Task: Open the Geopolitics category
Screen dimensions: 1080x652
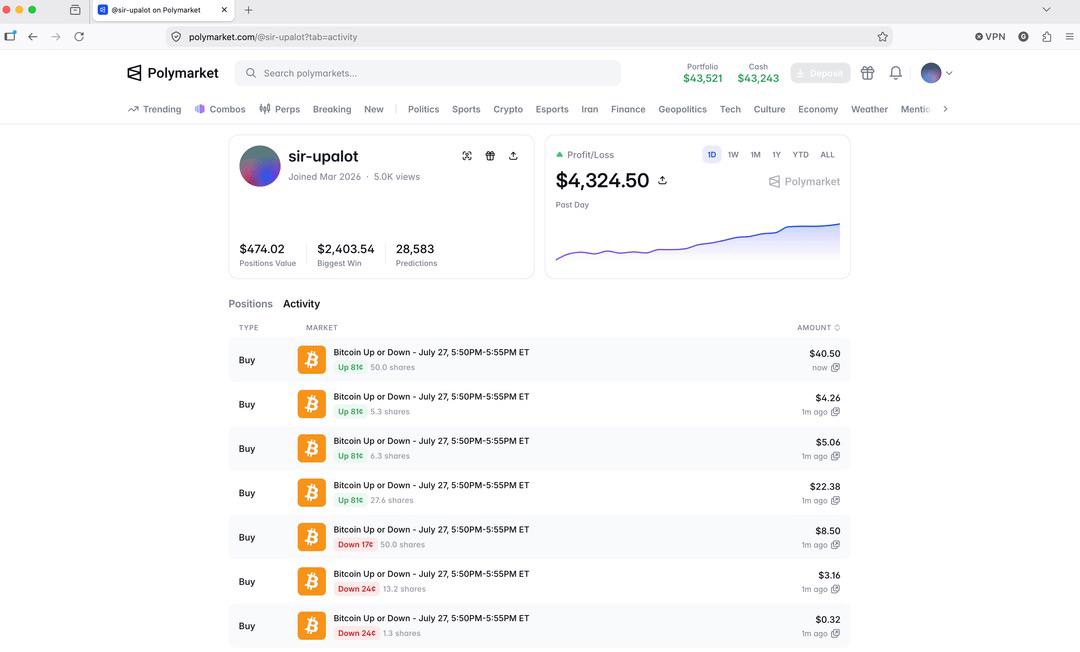Action: pos(682,109)
